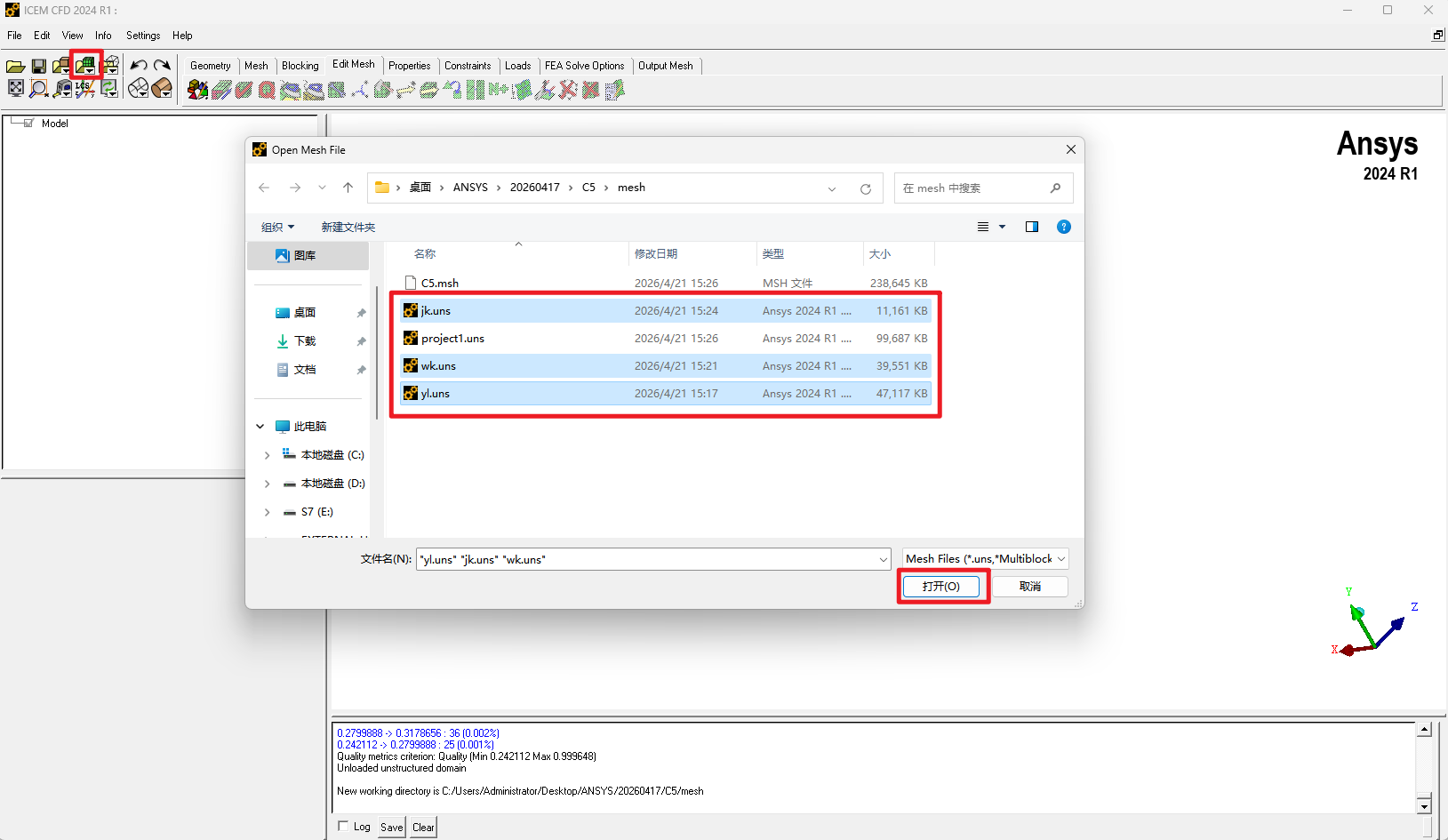Image resolution: width=1448 pixels, height=840 pixels.
Task: Open the file type filter dropdown Mesh Files
Action: click(x=985, y=558)
